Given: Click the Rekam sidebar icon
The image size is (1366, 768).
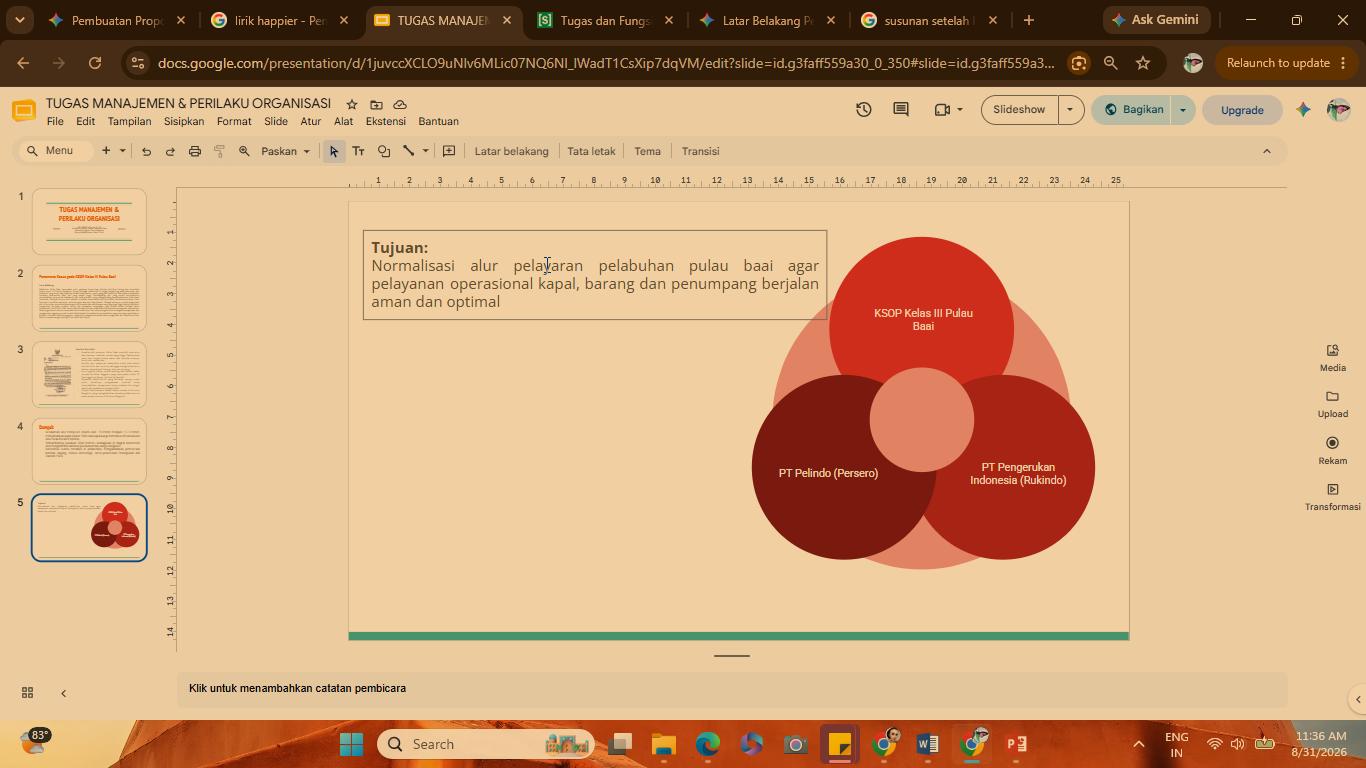Looking at the screenshot, I should 1332,451.
